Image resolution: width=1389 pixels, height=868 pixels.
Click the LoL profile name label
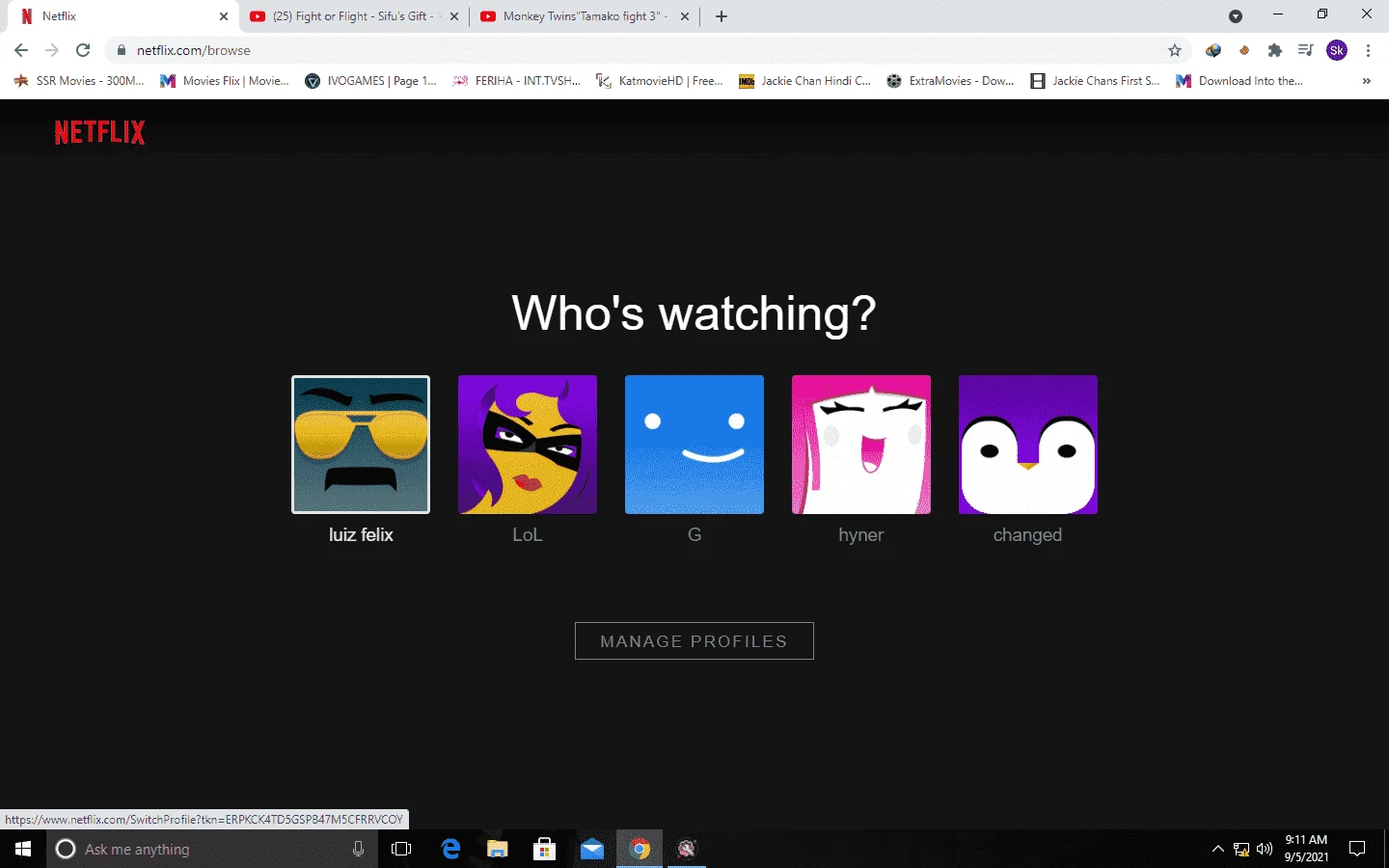(528, 535)
